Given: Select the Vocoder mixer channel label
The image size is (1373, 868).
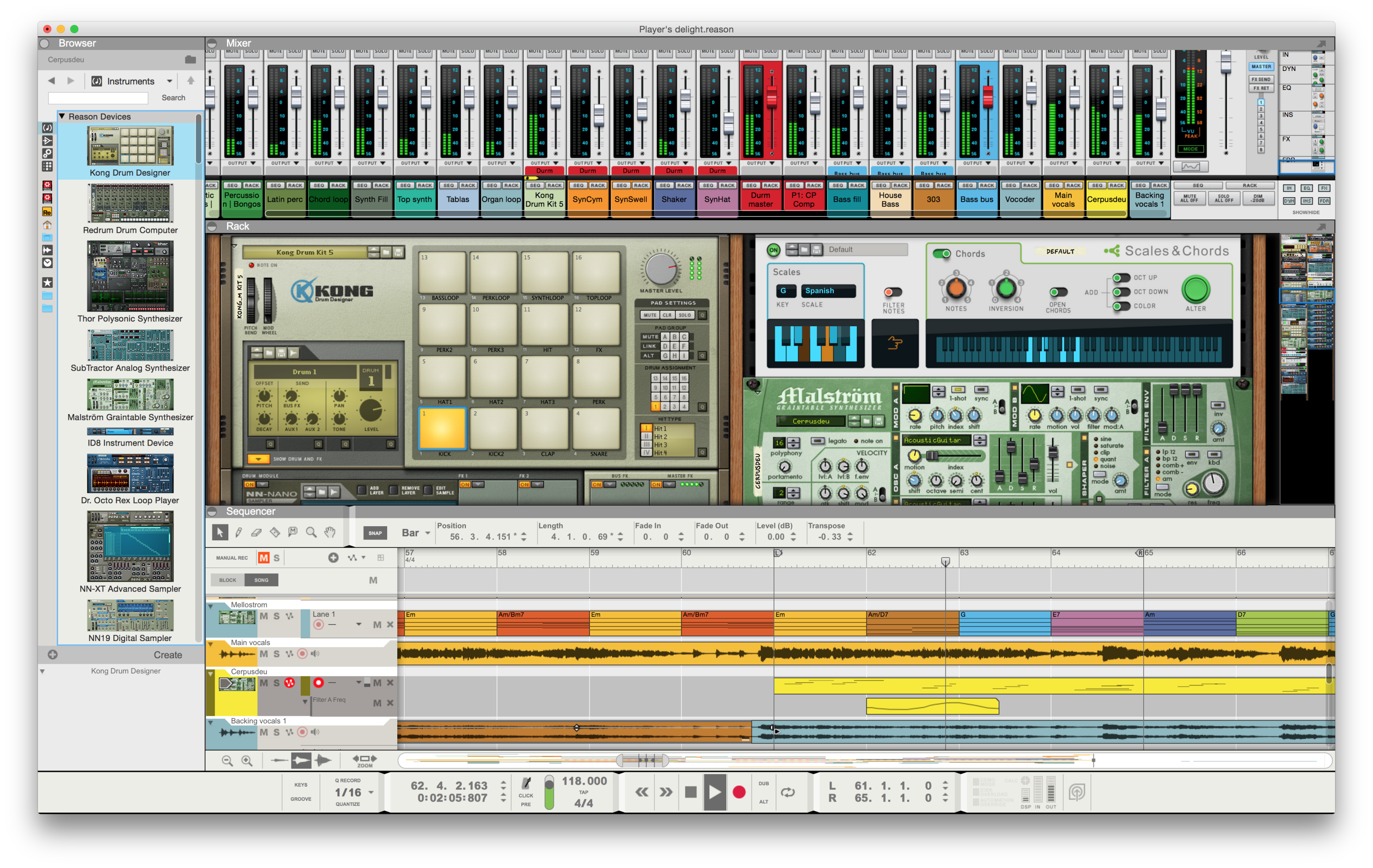Looking at the screenshot, I should click(x=1020, y=199).
